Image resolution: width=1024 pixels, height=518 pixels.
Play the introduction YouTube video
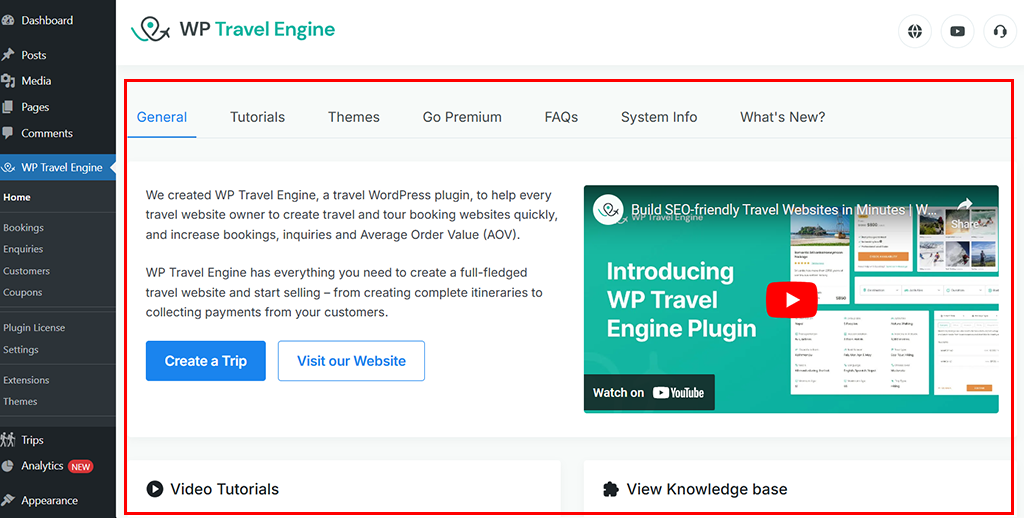pos(792,300)
